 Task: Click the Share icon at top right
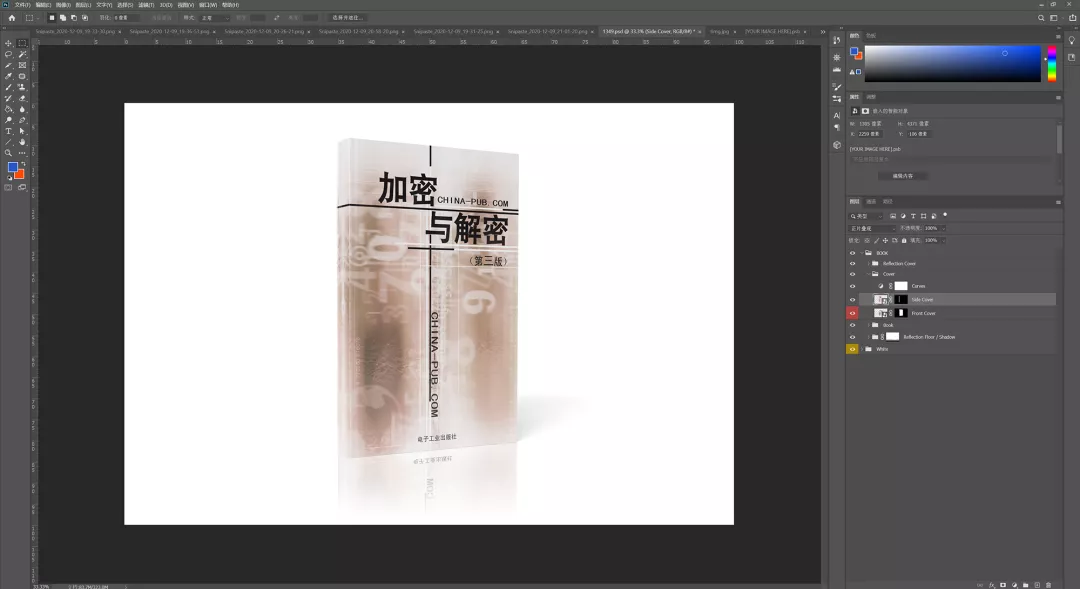pos(1072,18)
